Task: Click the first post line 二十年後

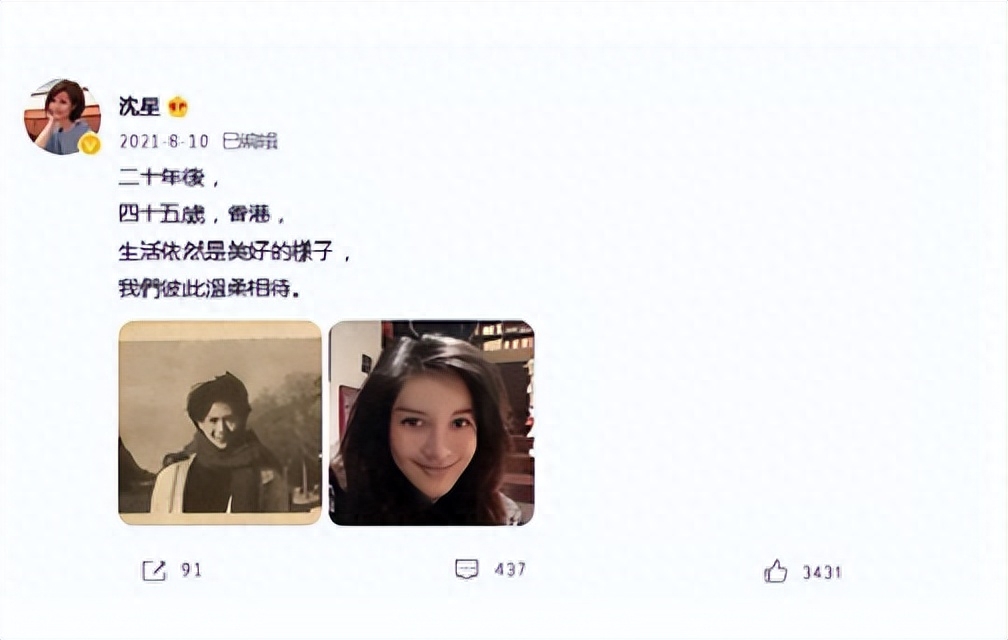Action: coord(168,177)
